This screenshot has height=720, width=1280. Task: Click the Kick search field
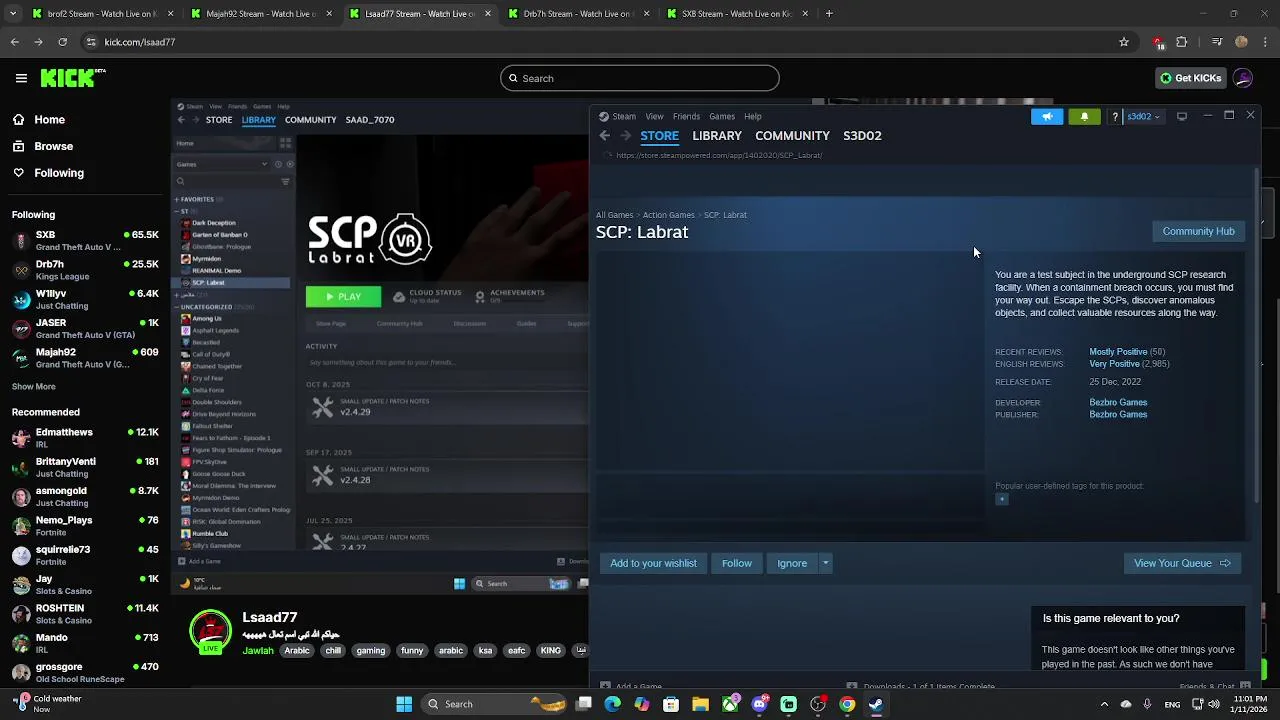coord(640,78)
